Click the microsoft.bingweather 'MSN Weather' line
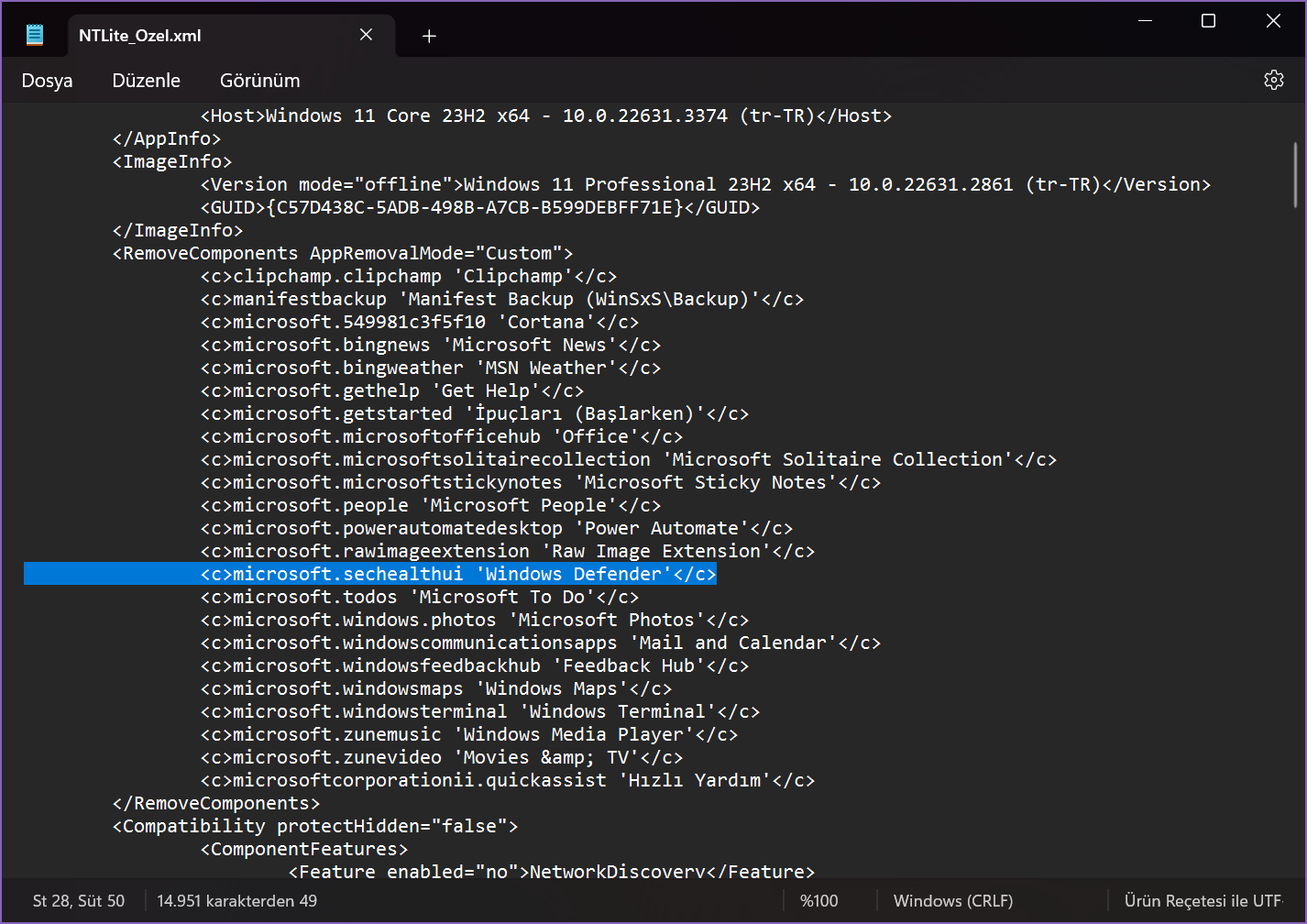 point(431,368)
